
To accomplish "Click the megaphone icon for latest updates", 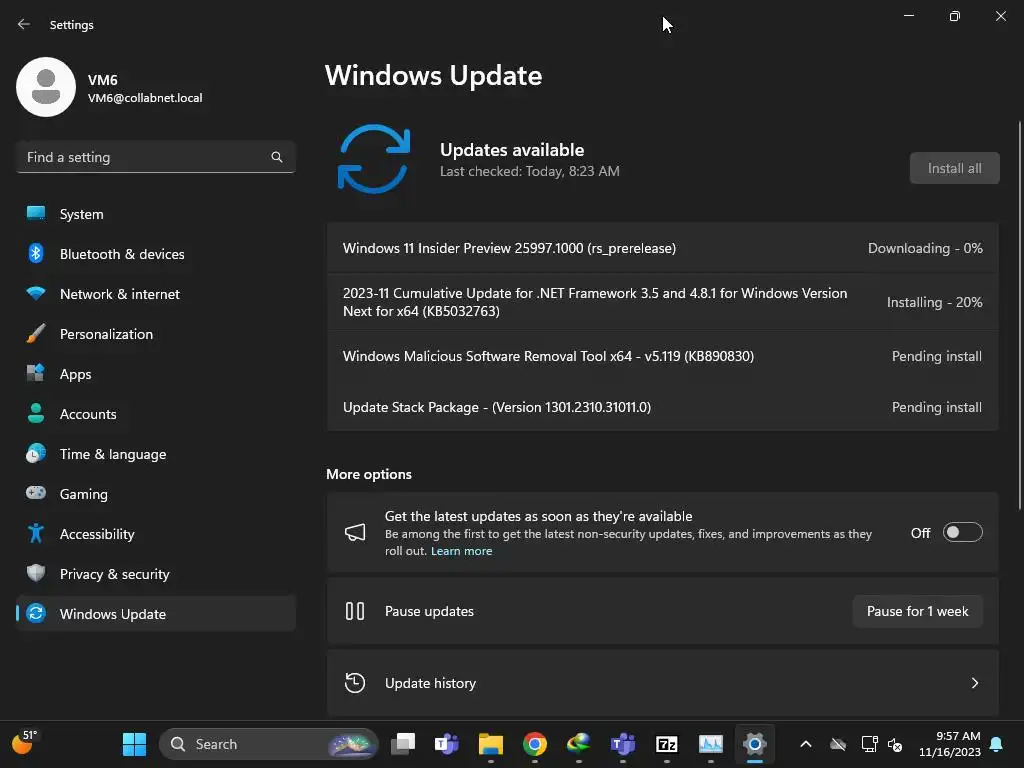I will [355, 532].
